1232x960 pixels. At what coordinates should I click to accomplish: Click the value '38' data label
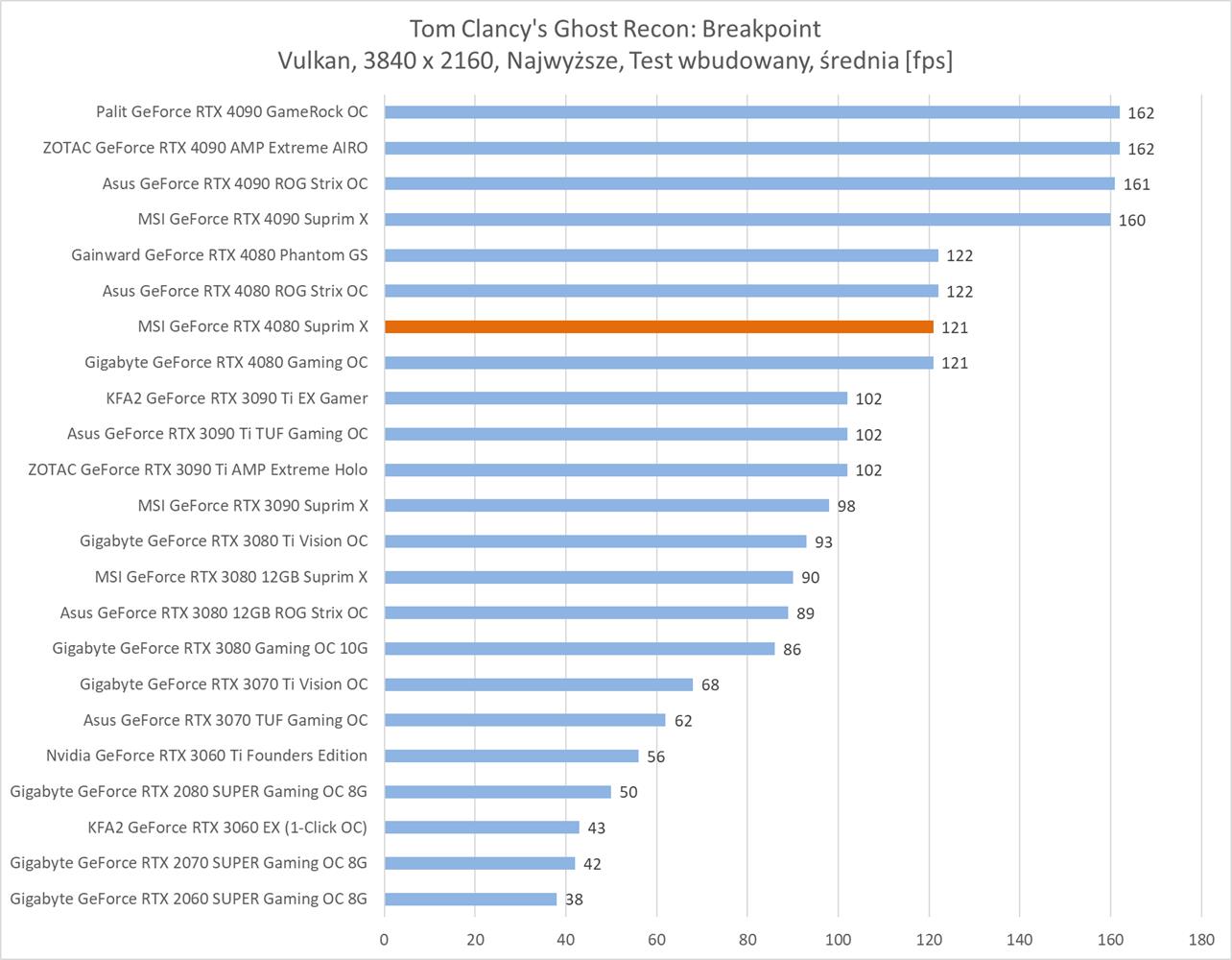575,900
